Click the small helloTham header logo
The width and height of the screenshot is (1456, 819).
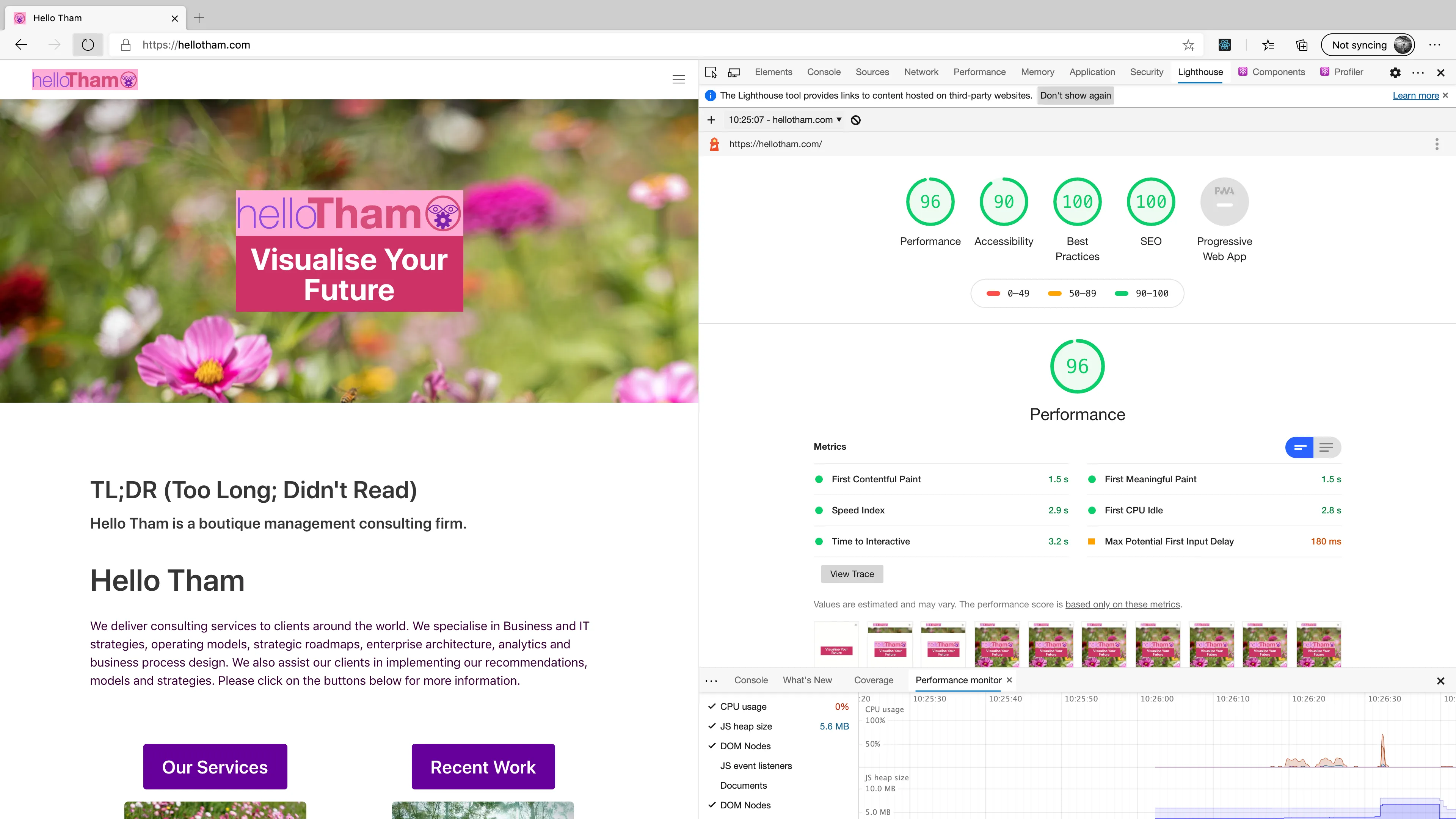click(x=85, y=80)
